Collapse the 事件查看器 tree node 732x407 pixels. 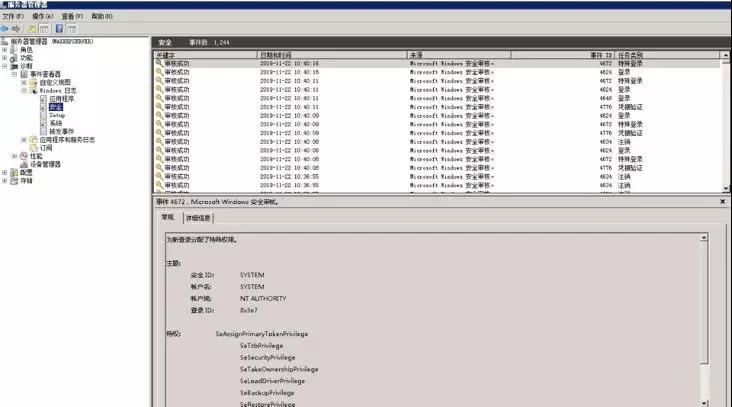14,74
